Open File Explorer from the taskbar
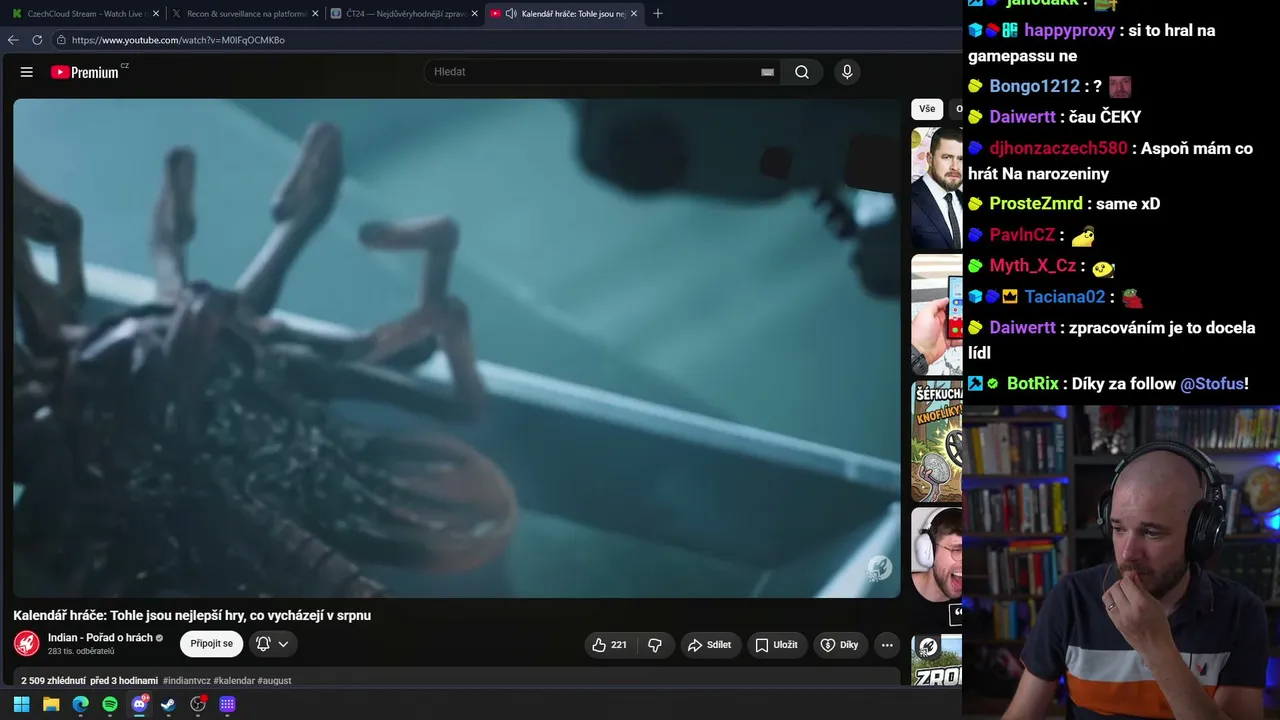 point(51,704)
